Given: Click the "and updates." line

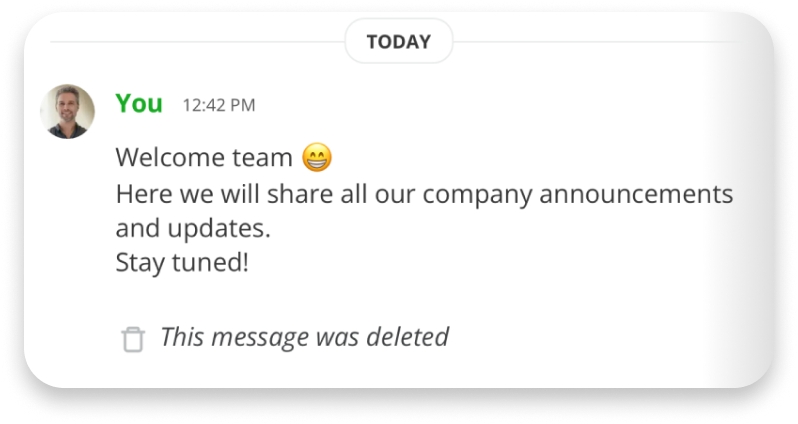Looking at the screenshot, I should [x=193, y=228].
